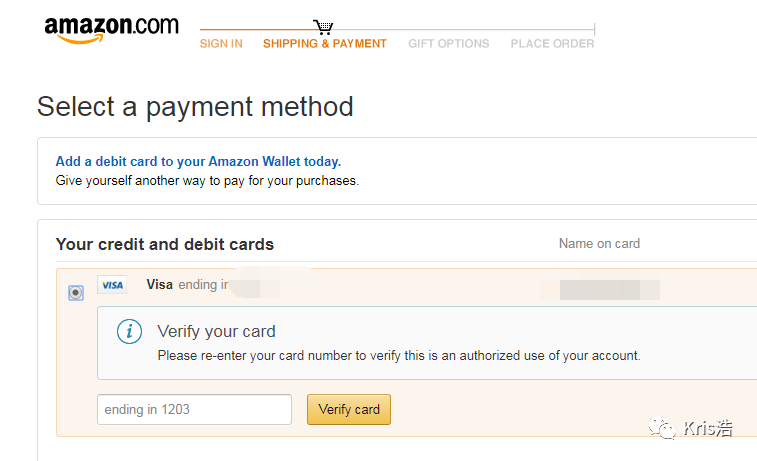
Task: Click the checkout progress bar end marker
Action: [594, 30]
